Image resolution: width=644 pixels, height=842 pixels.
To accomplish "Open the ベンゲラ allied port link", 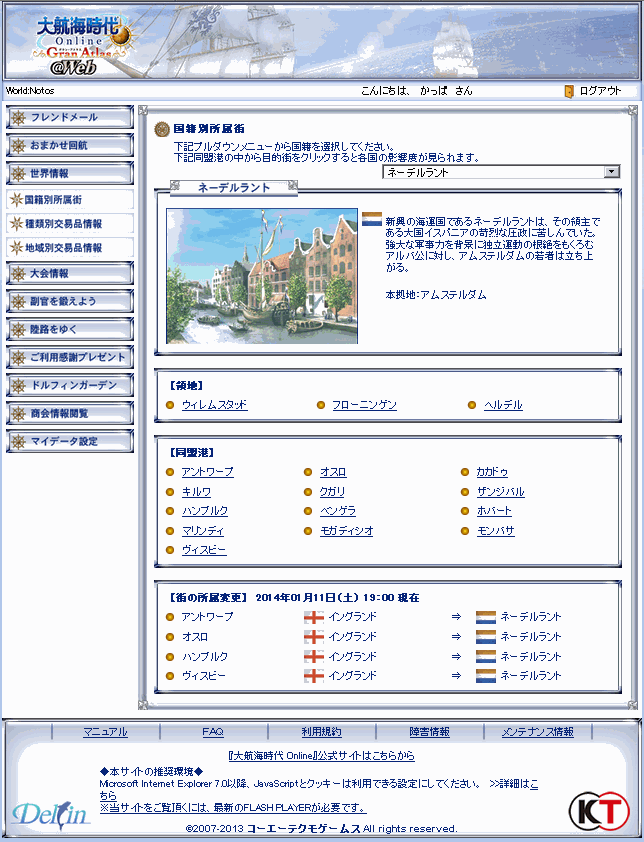I will pyautogui.click(x=338, y=511).
